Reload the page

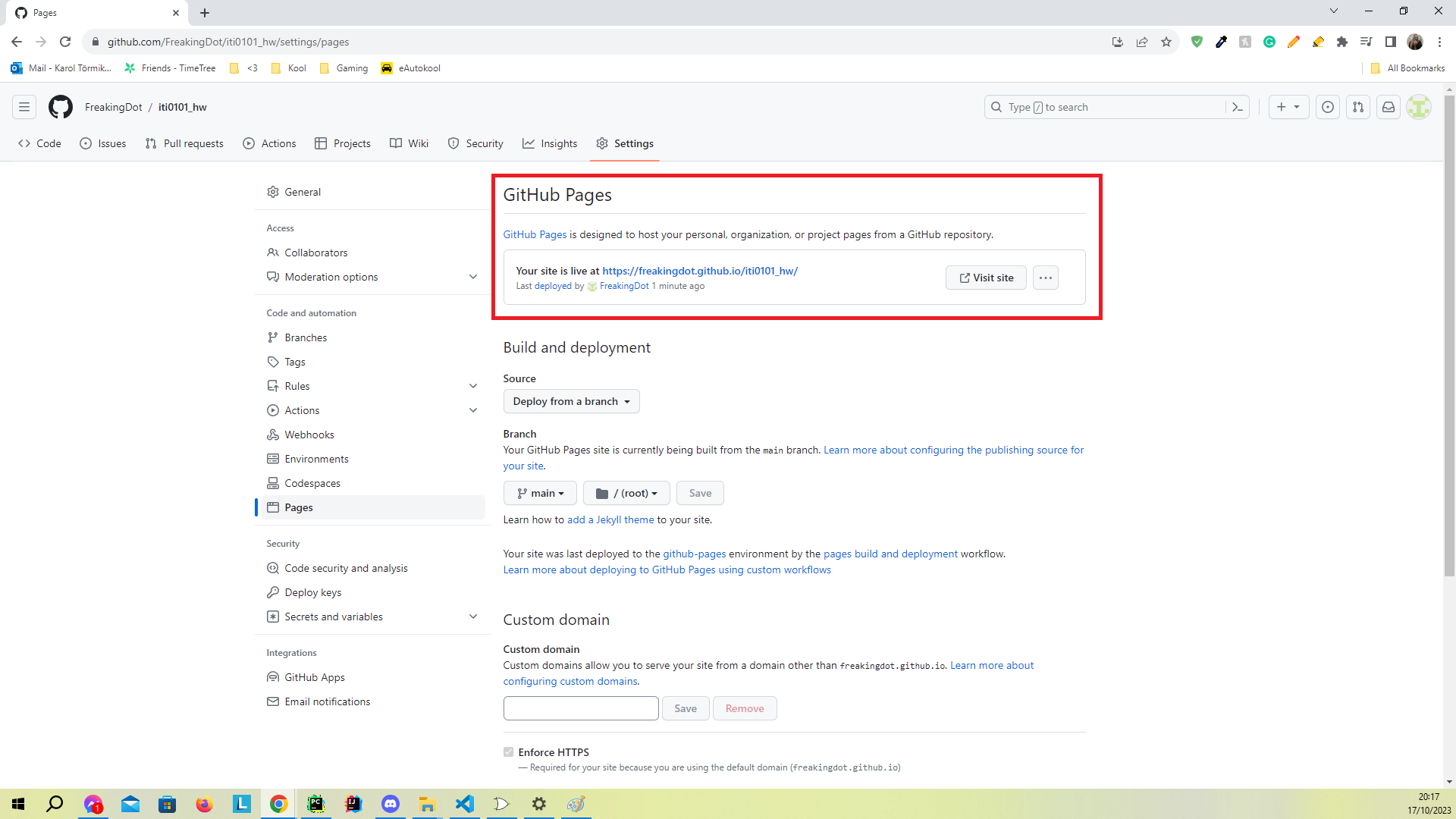pyautogui.click(x=65, y=42)
